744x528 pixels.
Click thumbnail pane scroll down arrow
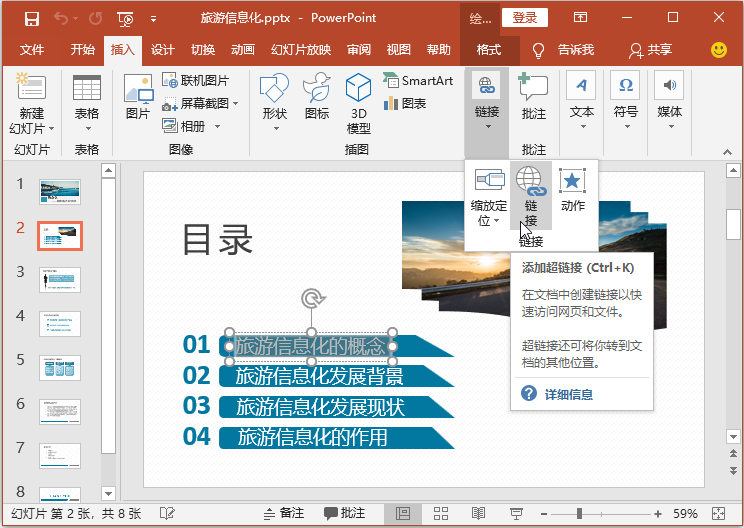point(109,493)
